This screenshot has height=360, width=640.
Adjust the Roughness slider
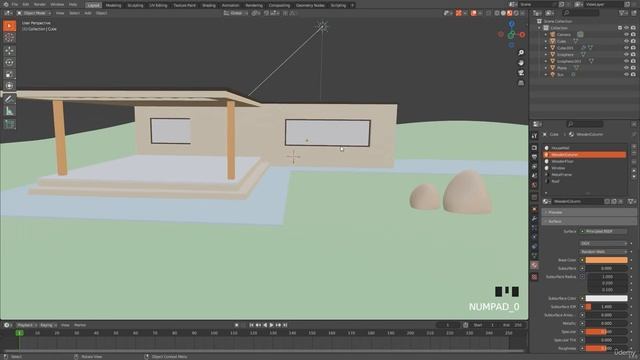pos(606,348)
